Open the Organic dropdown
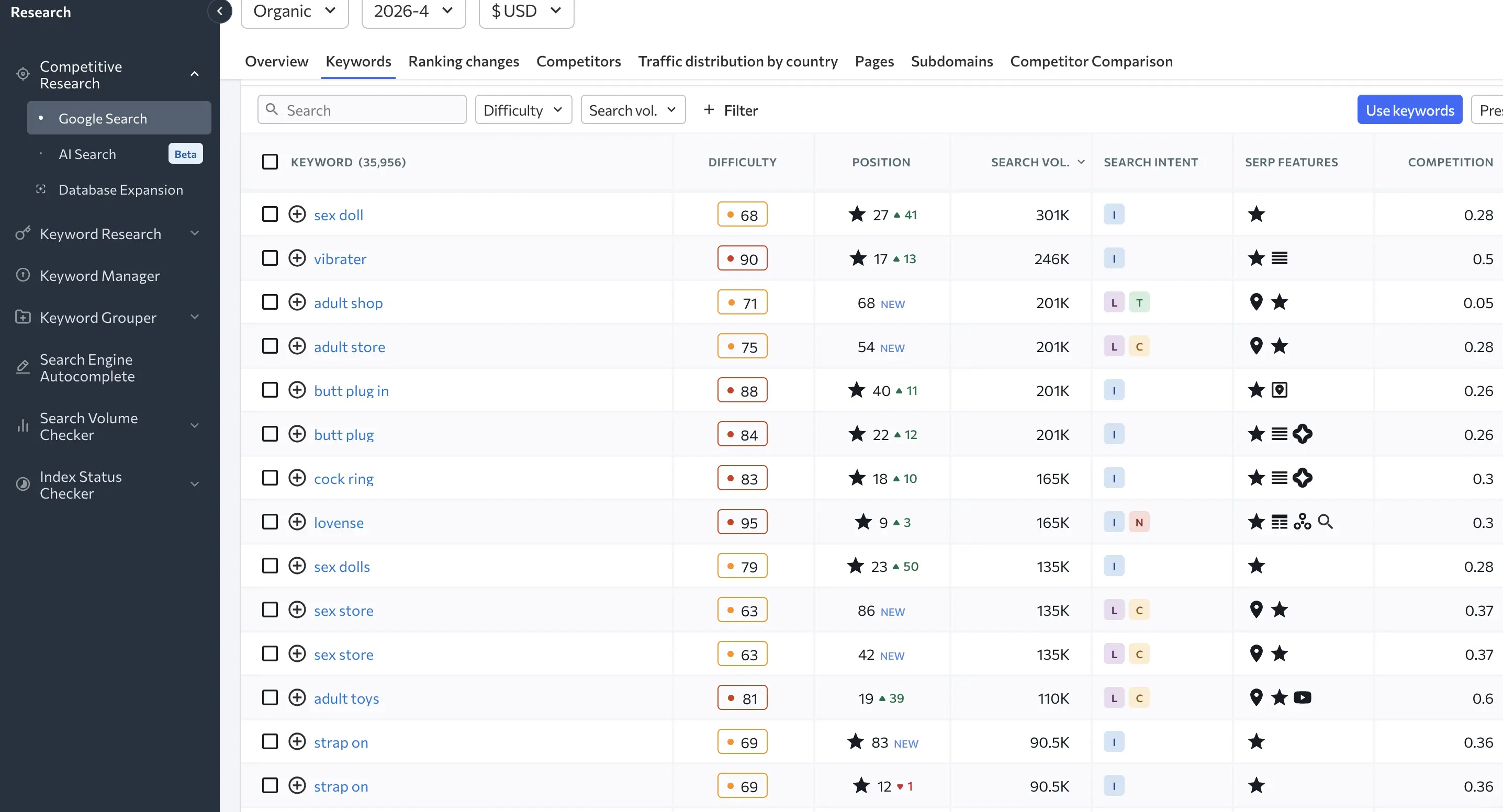The height and width of the screenshot is (812, 1503). pyautogui.click(x=294, y=10)
